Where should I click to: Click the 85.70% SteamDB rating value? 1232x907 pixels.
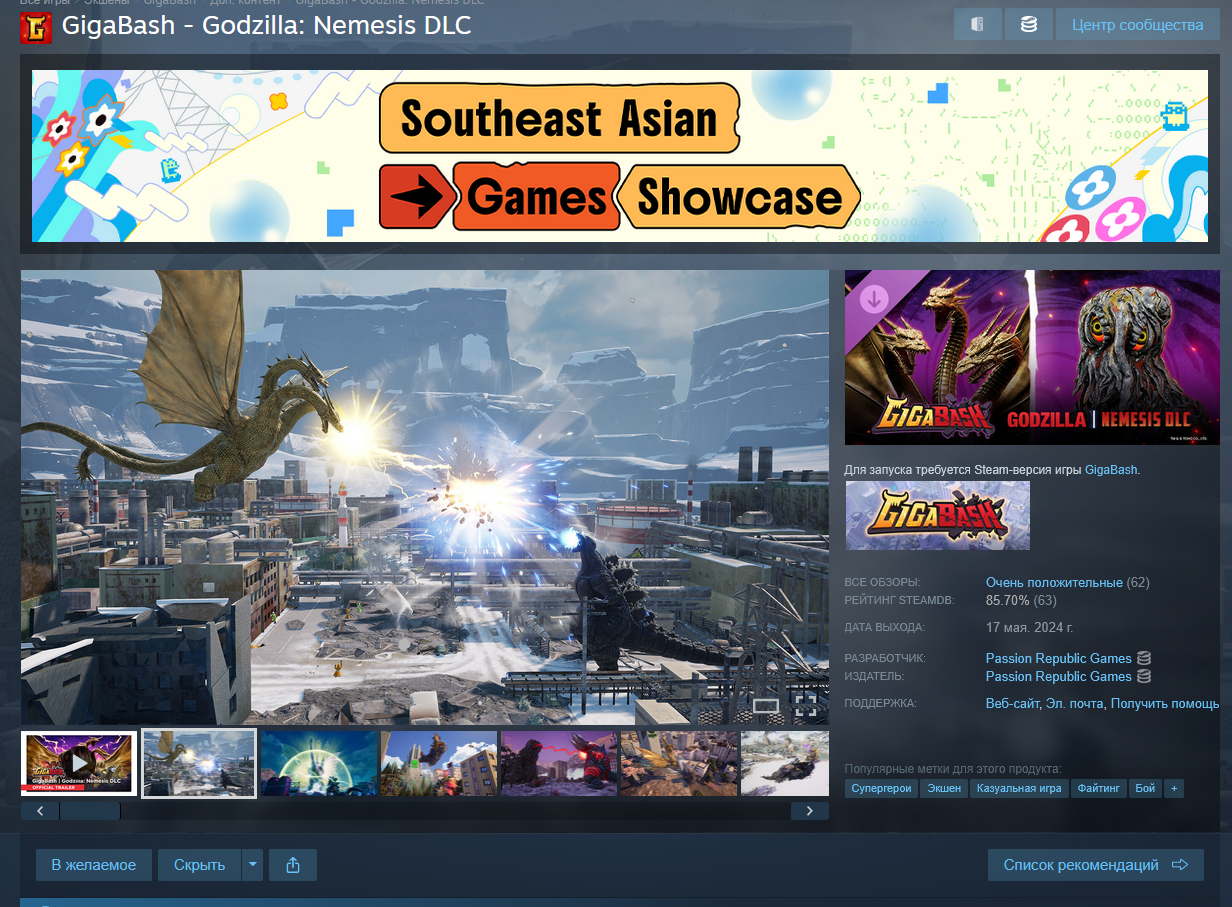point(1007,600)
